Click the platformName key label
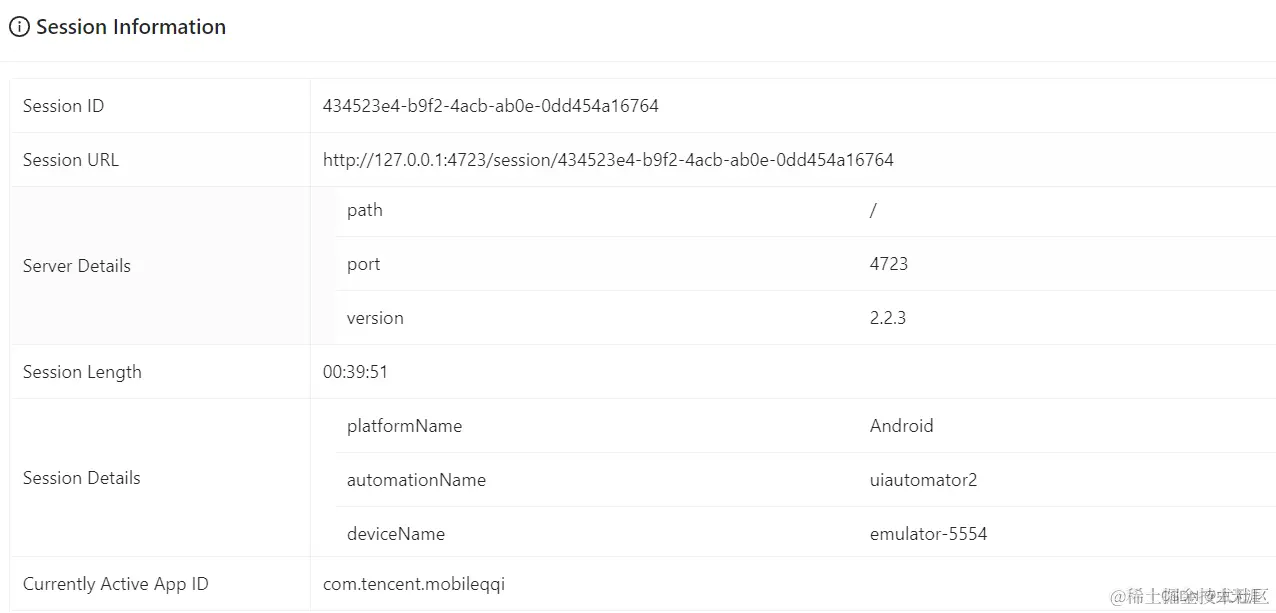Viewport: 1276px width, 613px height. 404,426
